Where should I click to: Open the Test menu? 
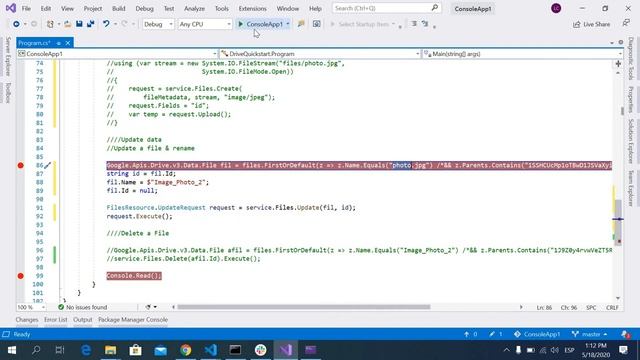(x=169, y=8)
